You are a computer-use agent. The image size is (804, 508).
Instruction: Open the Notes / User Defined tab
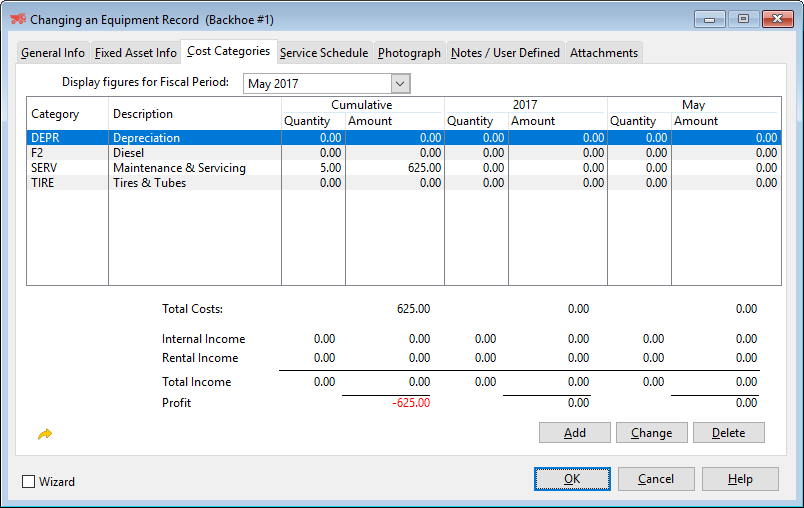(505, 53)
